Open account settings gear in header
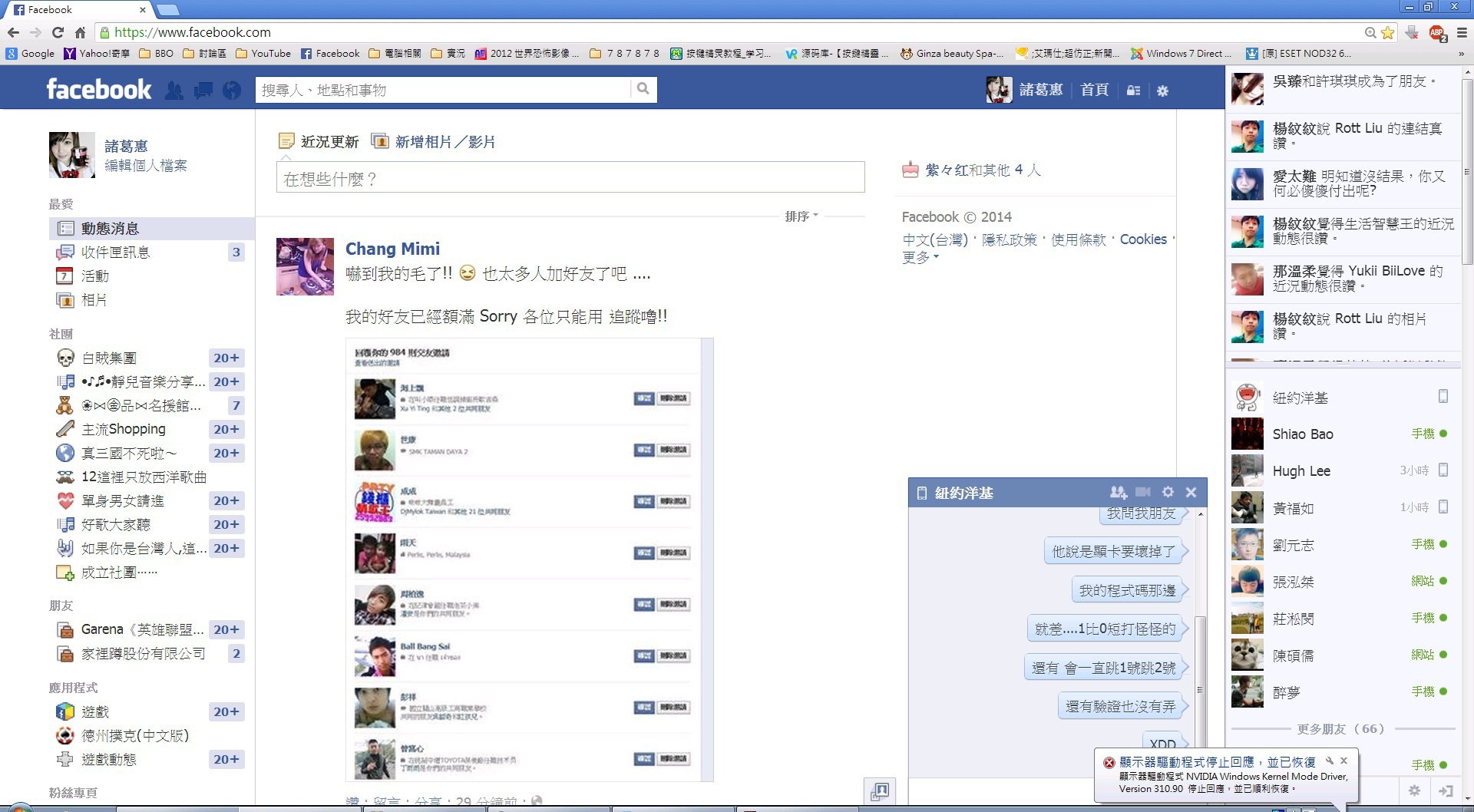Screen dimensions: 1474x812 [1162, 91]
